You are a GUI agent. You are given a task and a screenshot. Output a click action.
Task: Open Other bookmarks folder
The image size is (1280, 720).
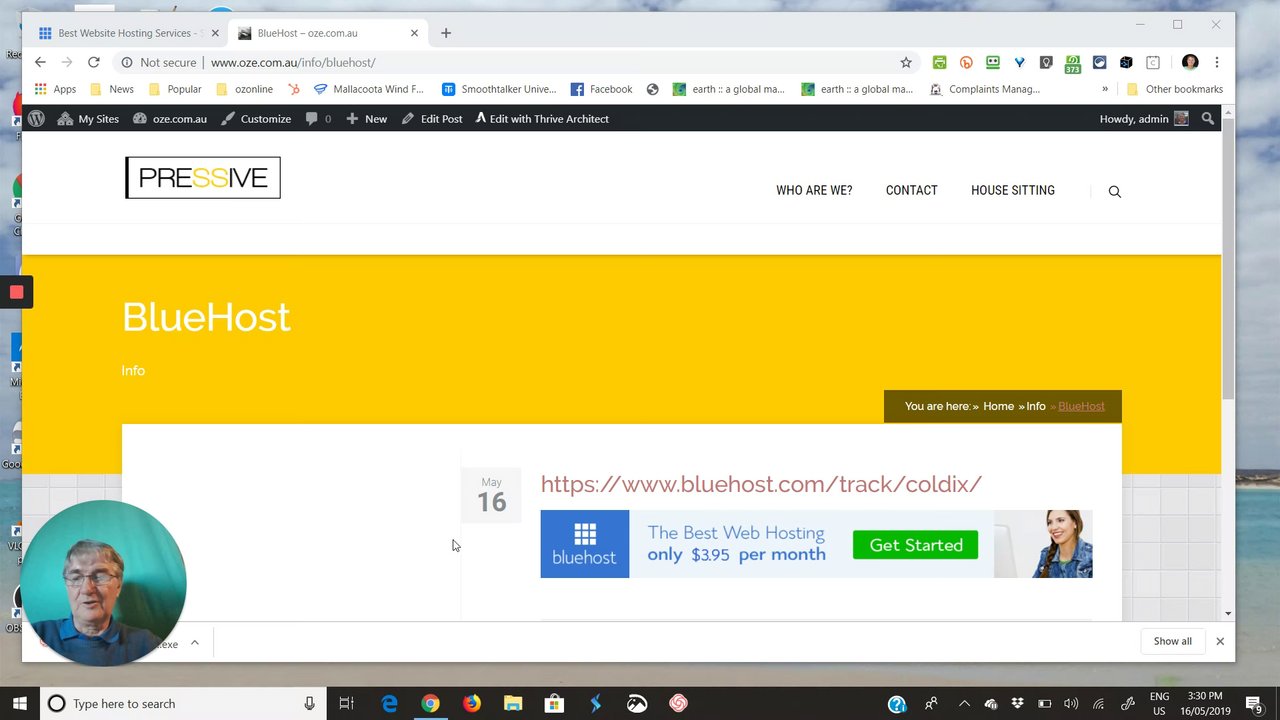(x=1174, y=89)
